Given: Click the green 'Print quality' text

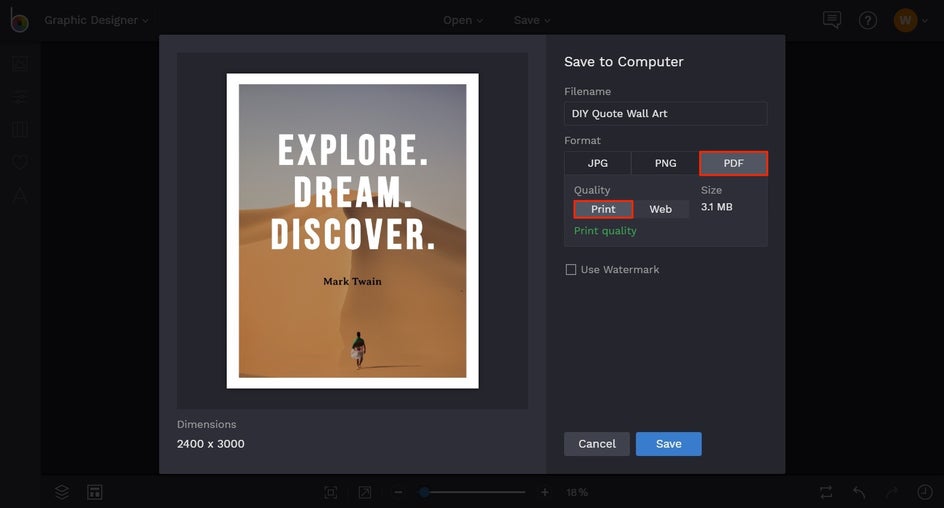Looking at the screenshot, I should coord(605,231).
